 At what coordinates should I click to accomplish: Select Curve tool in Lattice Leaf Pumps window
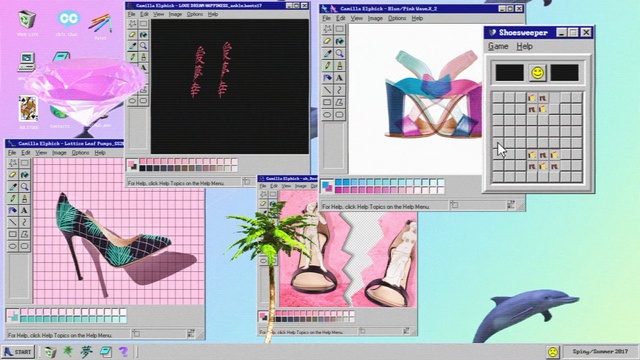[x=24, y=222]
